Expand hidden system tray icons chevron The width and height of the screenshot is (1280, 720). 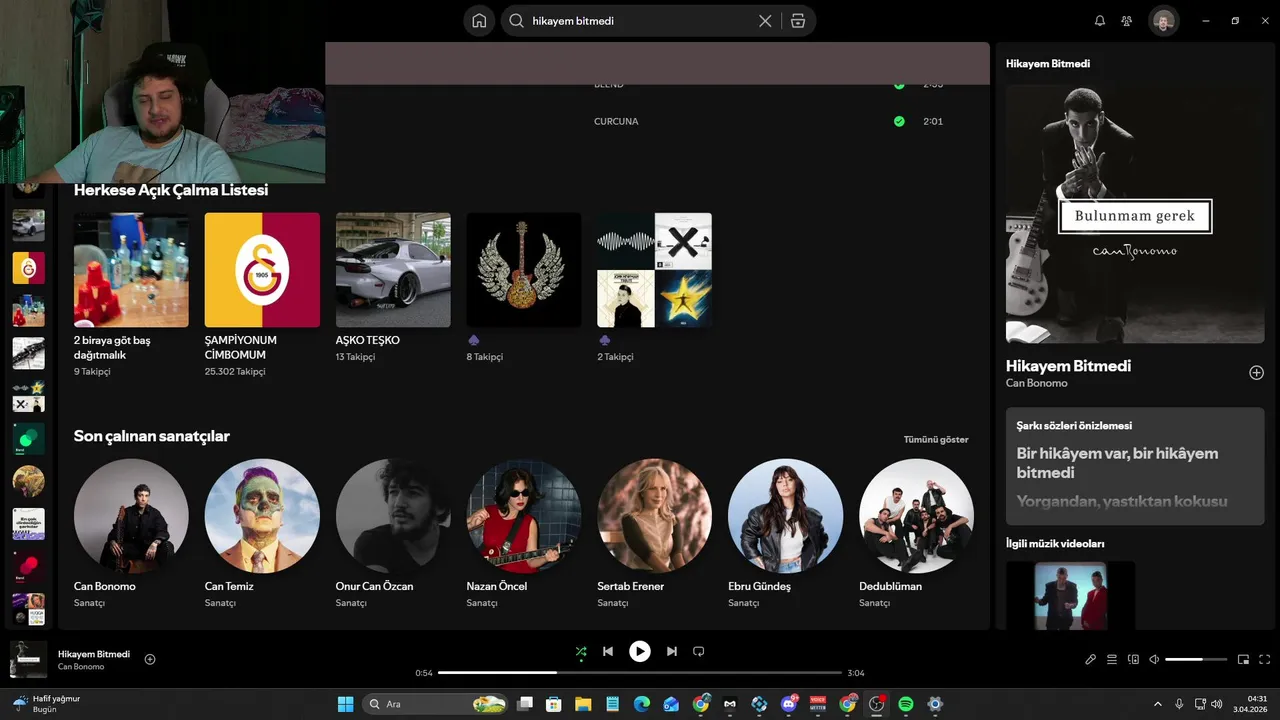1158,704
